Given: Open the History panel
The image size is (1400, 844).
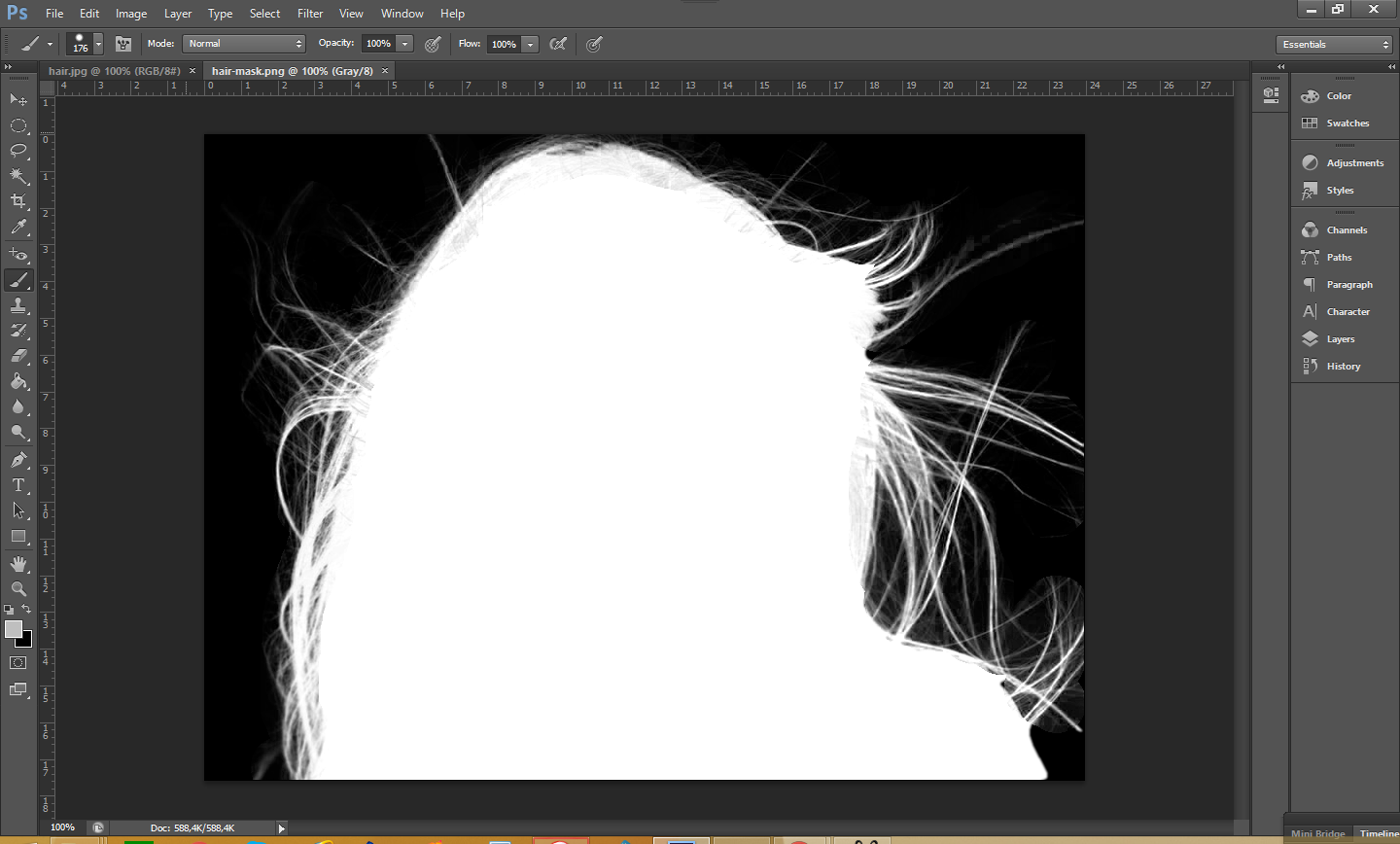Looking at the screenshot, I should [x=1343, y=367].
